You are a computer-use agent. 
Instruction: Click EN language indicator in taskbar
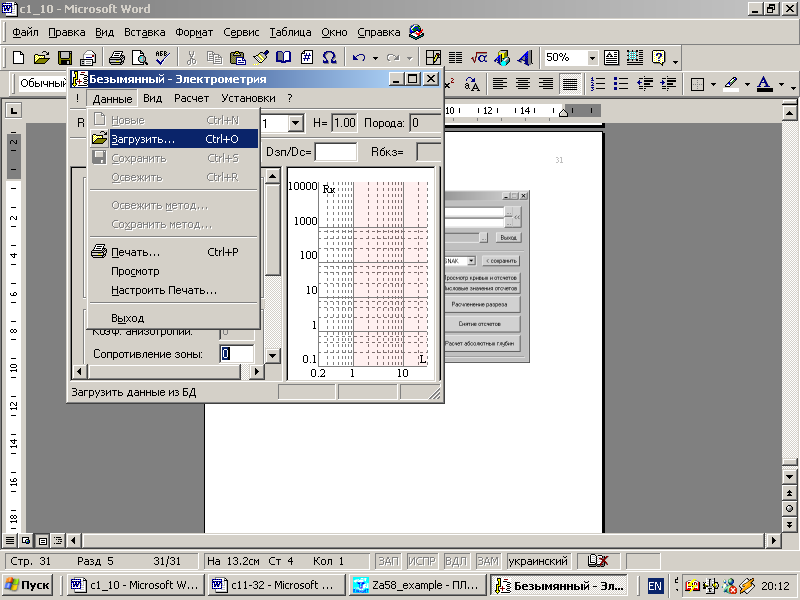click(x=655, y=586)
